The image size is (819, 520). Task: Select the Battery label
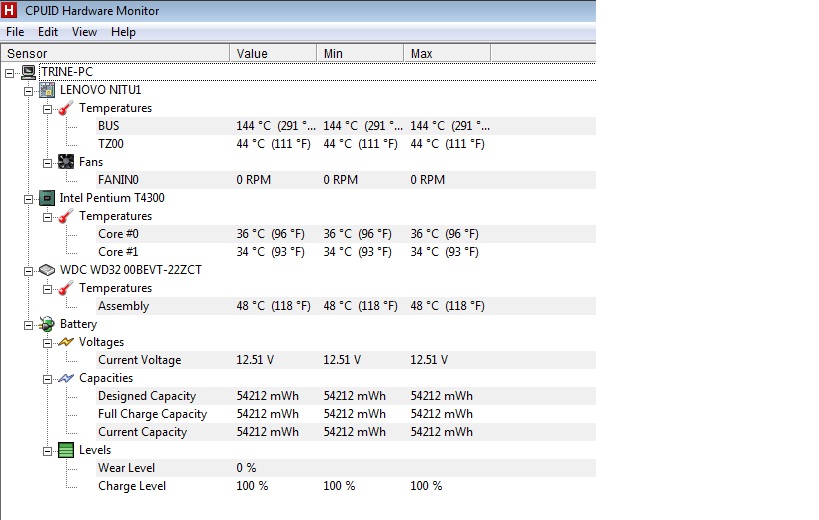(x=78, y=324)
